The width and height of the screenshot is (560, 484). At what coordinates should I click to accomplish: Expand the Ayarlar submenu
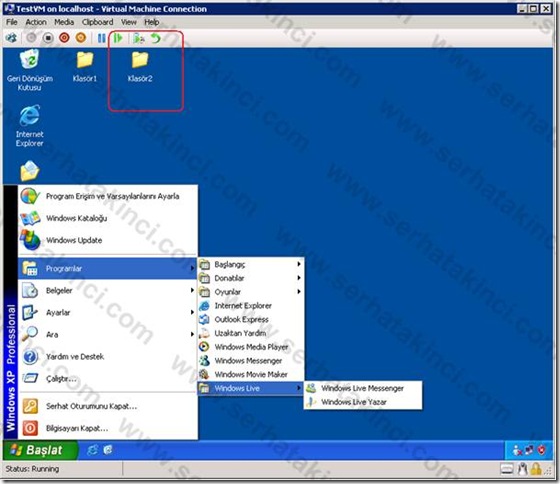point(108,313)
